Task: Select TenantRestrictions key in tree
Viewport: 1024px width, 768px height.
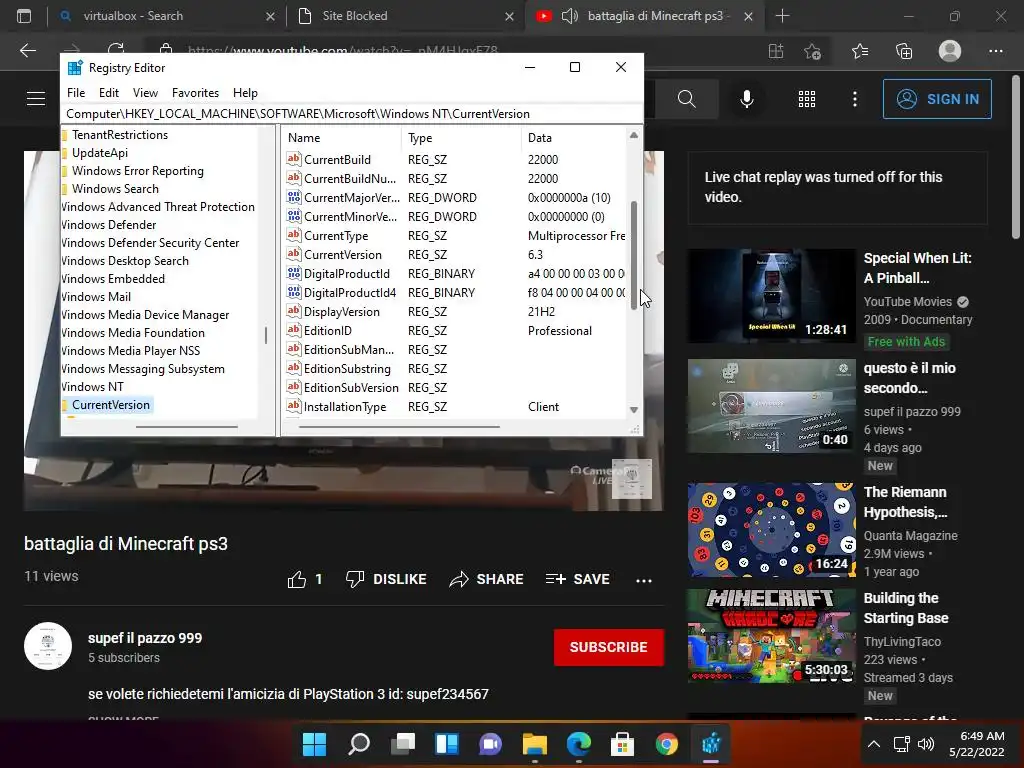Action: point(120,135)
